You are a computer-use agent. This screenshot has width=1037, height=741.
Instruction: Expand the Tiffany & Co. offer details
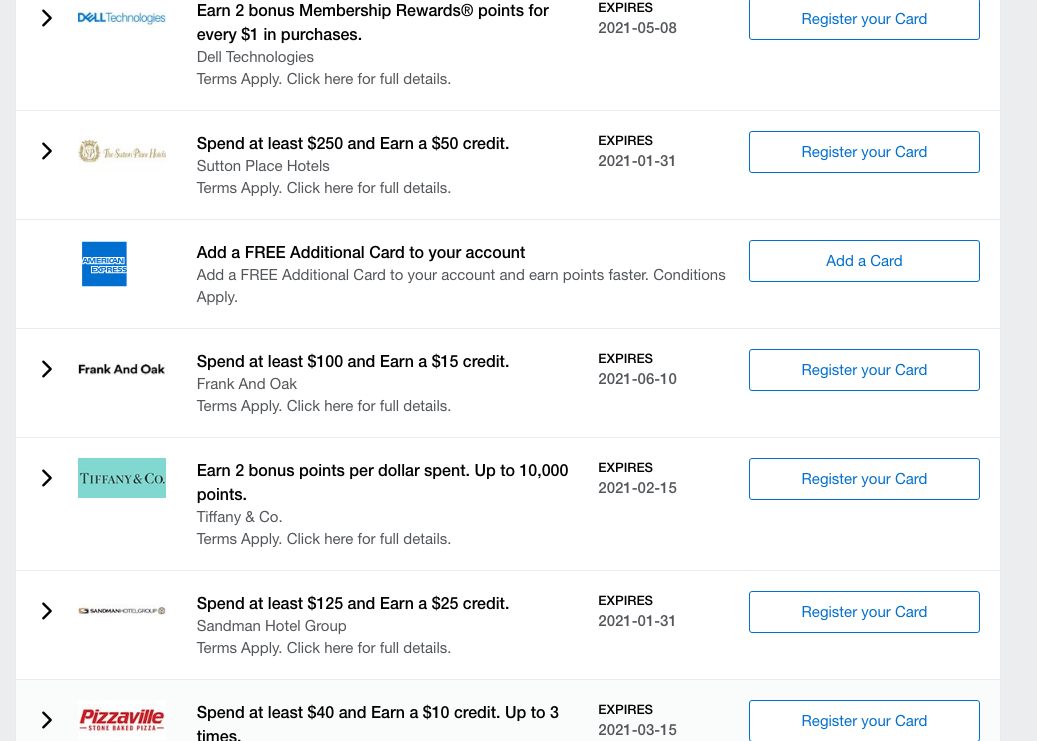[x=46, y=478]
